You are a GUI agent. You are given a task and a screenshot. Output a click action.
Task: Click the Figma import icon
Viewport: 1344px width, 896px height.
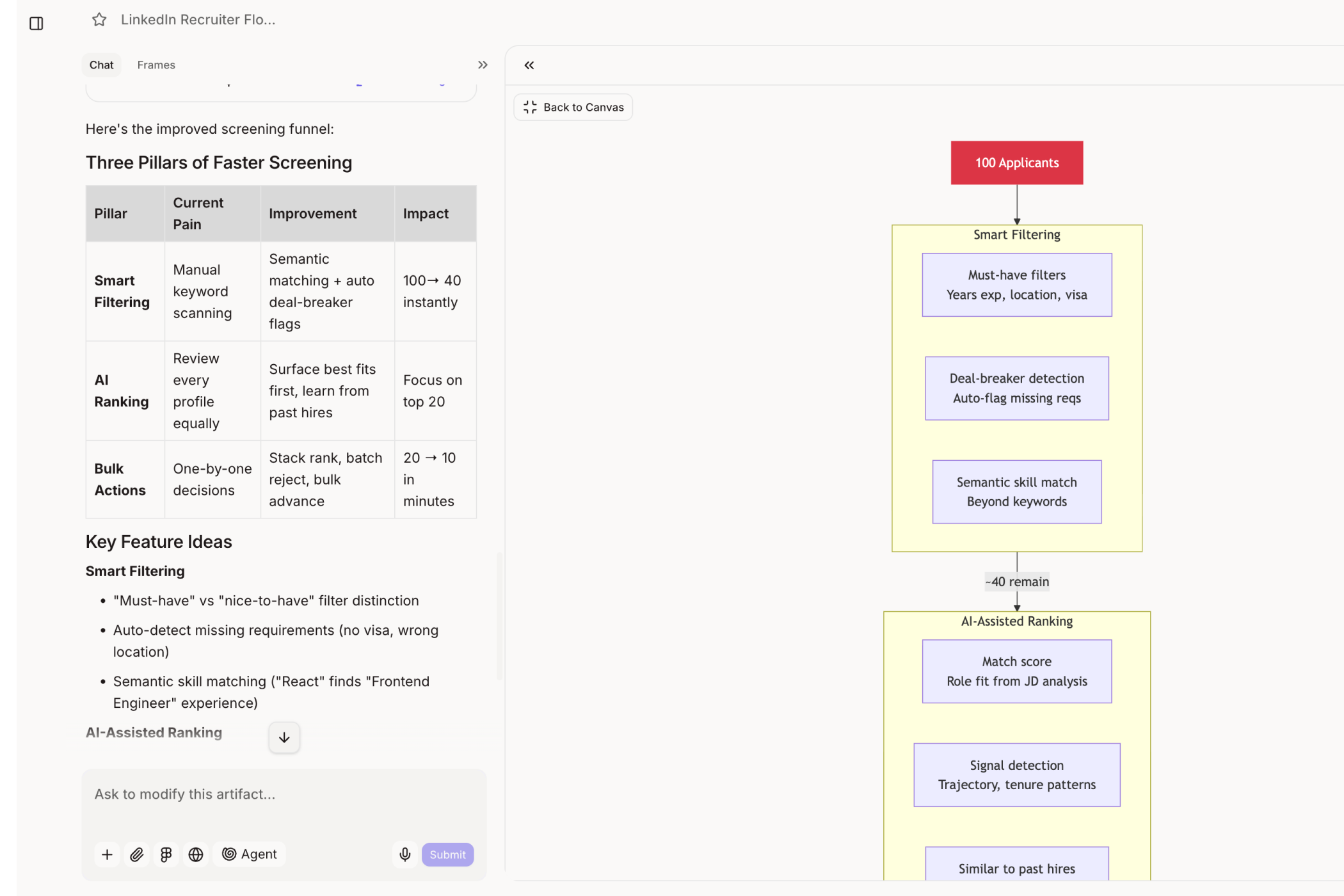[x=166, y=854]
